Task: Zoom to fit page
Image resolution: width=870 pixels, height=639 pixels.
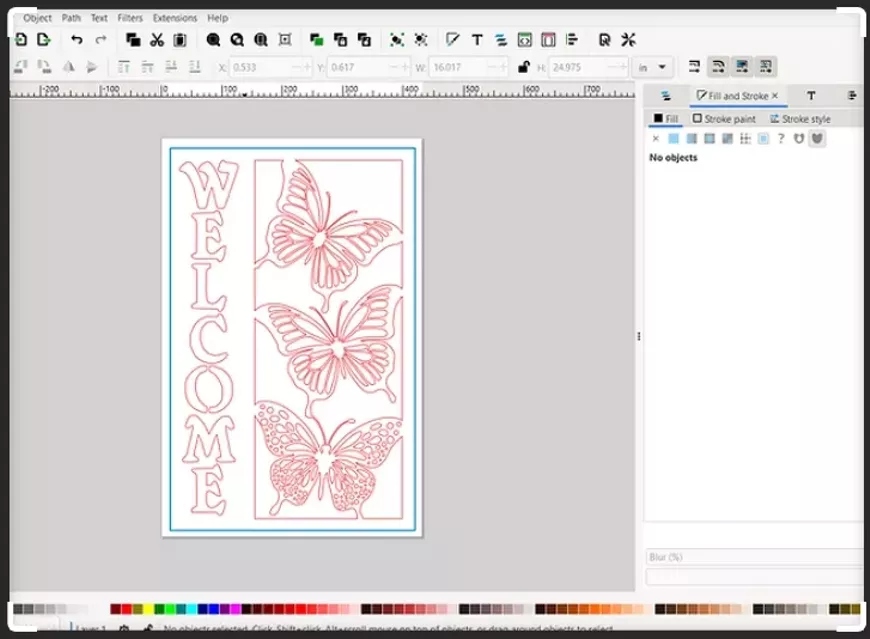Action: tap(261, 39)
